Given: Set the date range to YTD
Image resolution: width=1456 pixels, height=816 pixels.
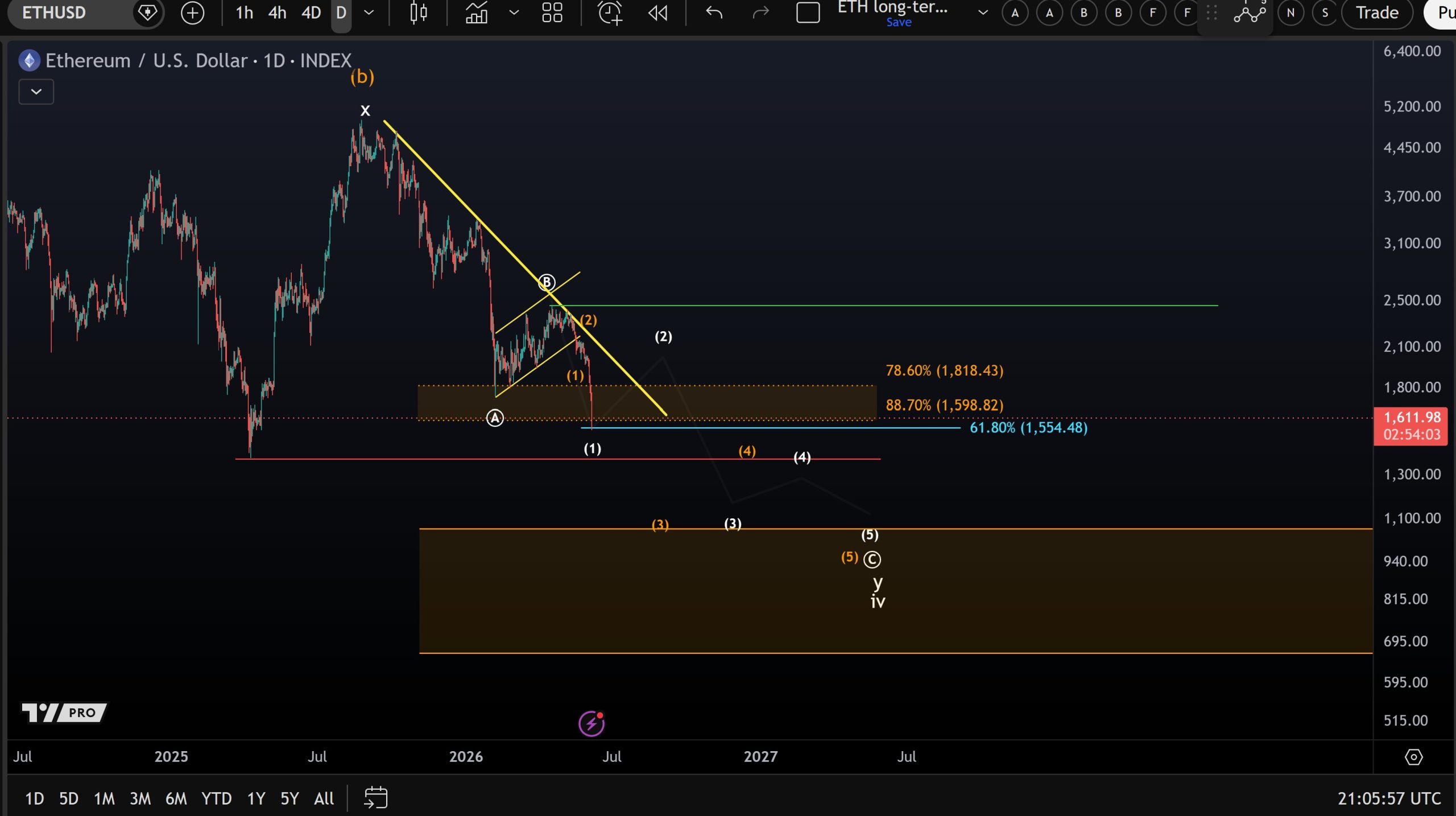Looking at the screenshot, I should point(217,798).
